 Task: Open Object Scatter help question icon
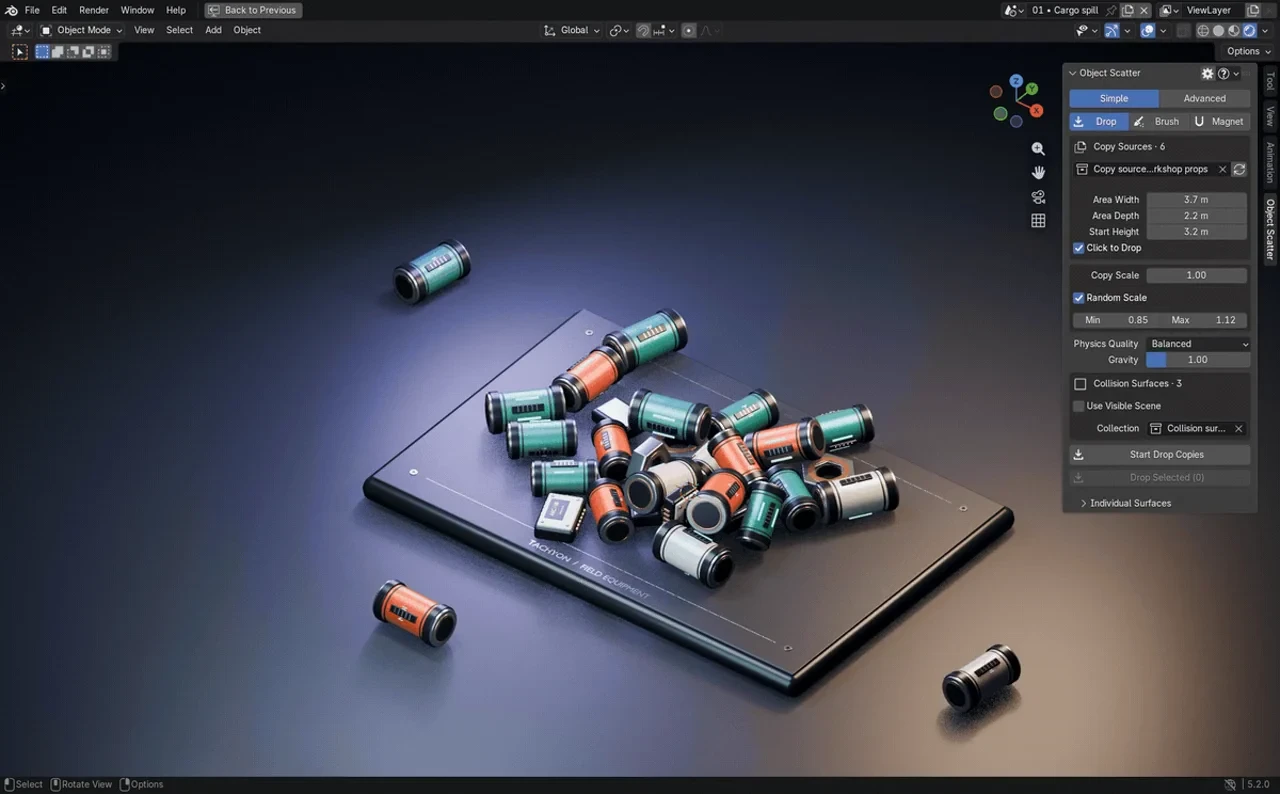coord(1223,73)
